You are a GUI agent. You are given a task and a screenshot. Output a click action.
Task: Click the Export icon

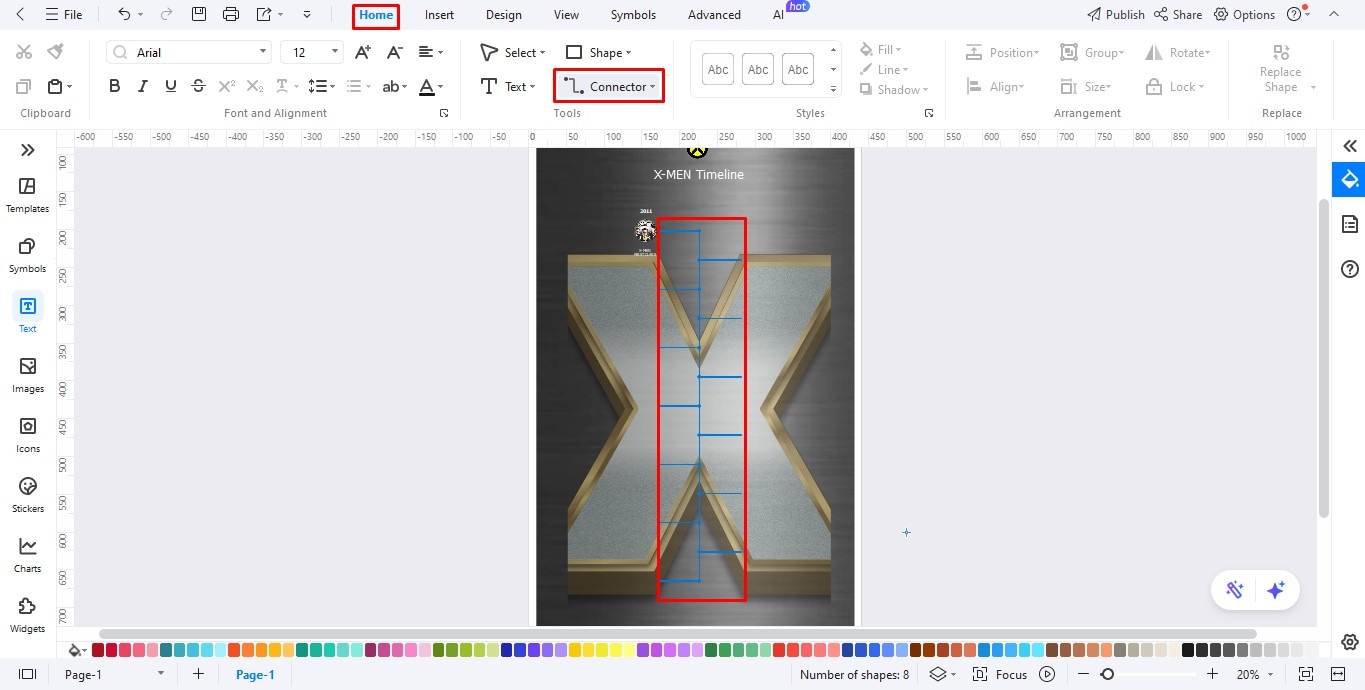pyautogui.click(x=264, y=15)
